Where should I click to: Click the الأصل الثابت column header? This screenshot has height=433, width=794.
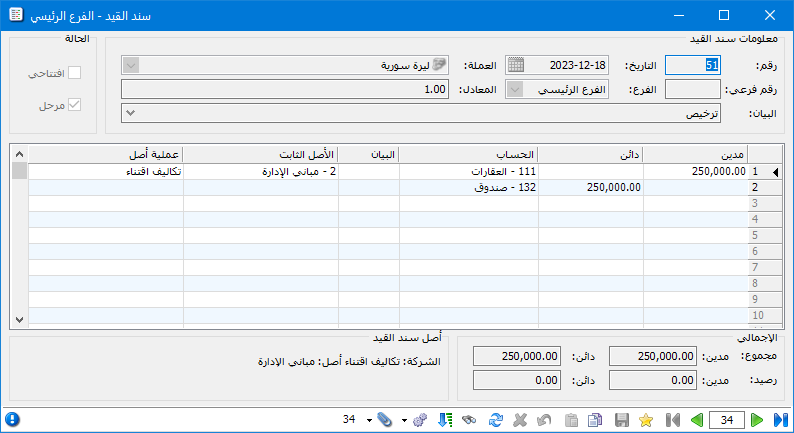[x=261, y=154]
